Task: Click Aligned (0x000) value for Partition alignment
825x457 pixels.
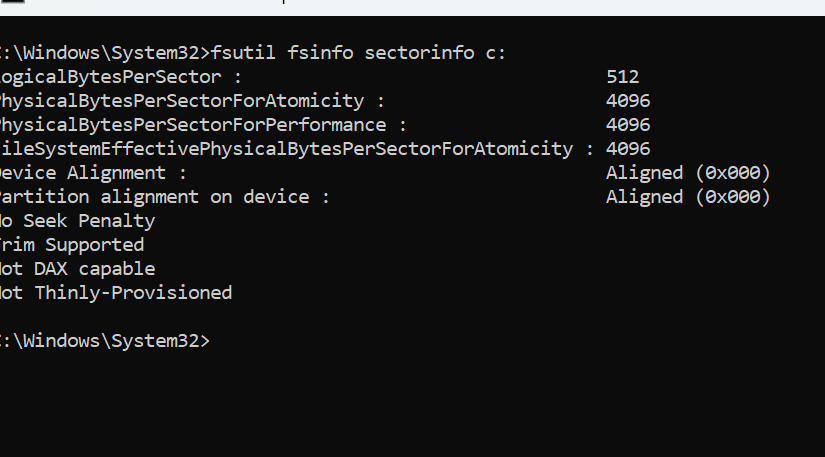Action: pos(688,197)
